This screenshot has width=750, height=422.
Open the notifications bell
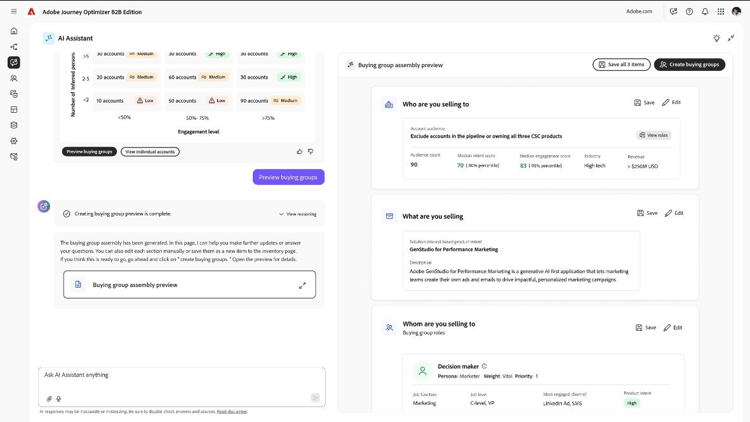point(705,12)
